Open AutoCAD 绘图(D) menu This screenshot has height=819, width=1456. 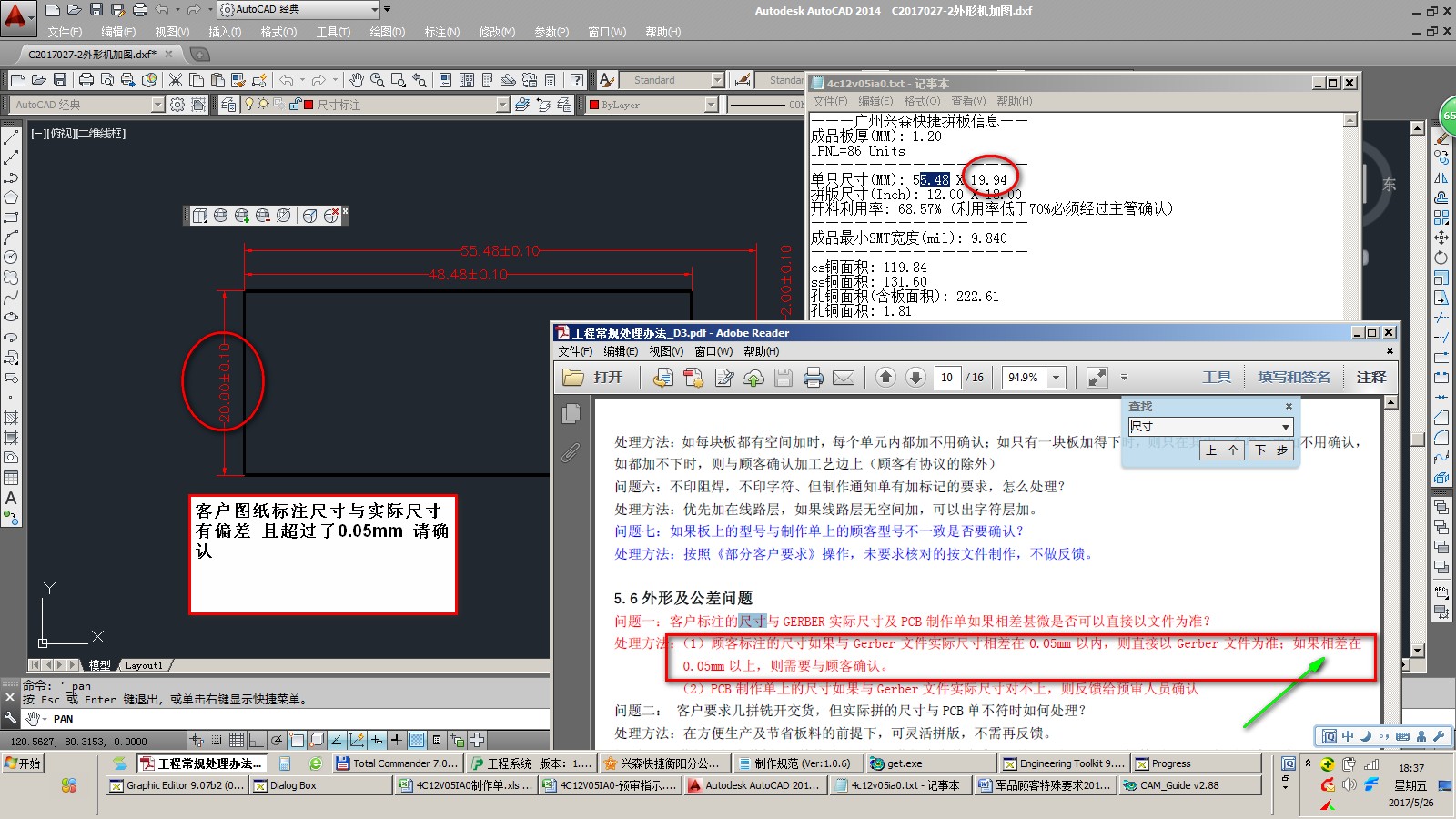point(387,32)
